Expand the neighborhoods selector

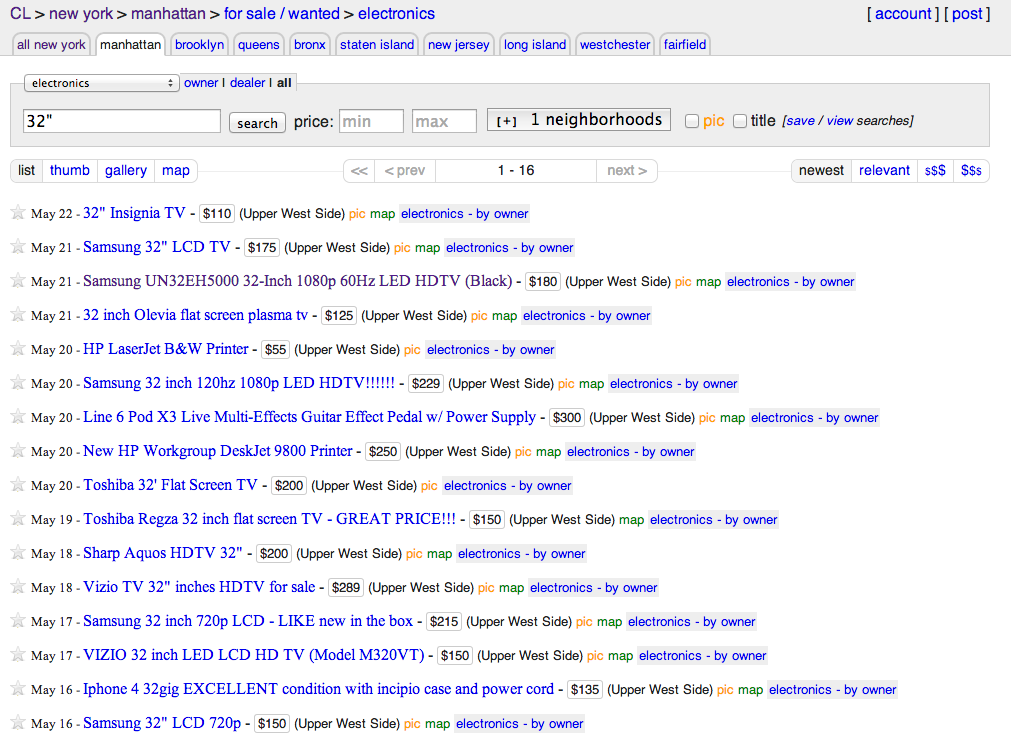tap(578, 120)
